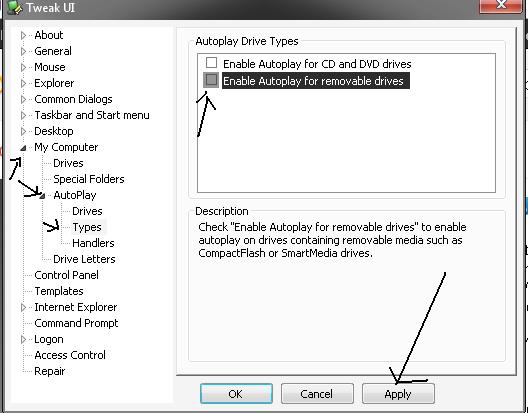This screenshot has width=528, height=413.
Task: Select Handlers under AutoPlay
Action: 93,243
